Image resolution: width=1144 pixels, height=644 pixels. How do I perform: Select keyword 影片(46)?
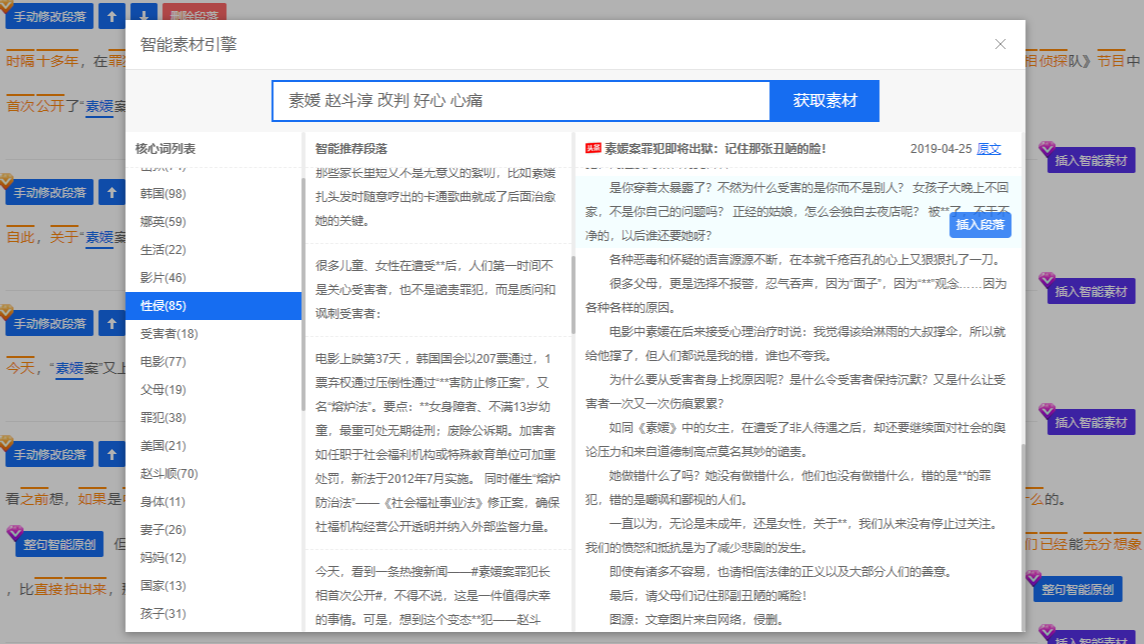pos(213,278)
